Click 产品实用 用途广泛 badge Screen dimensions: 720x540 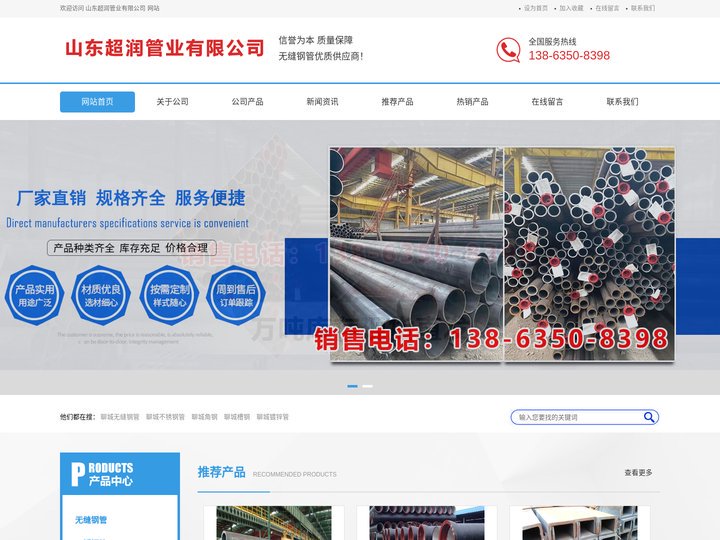pos(34,295)
